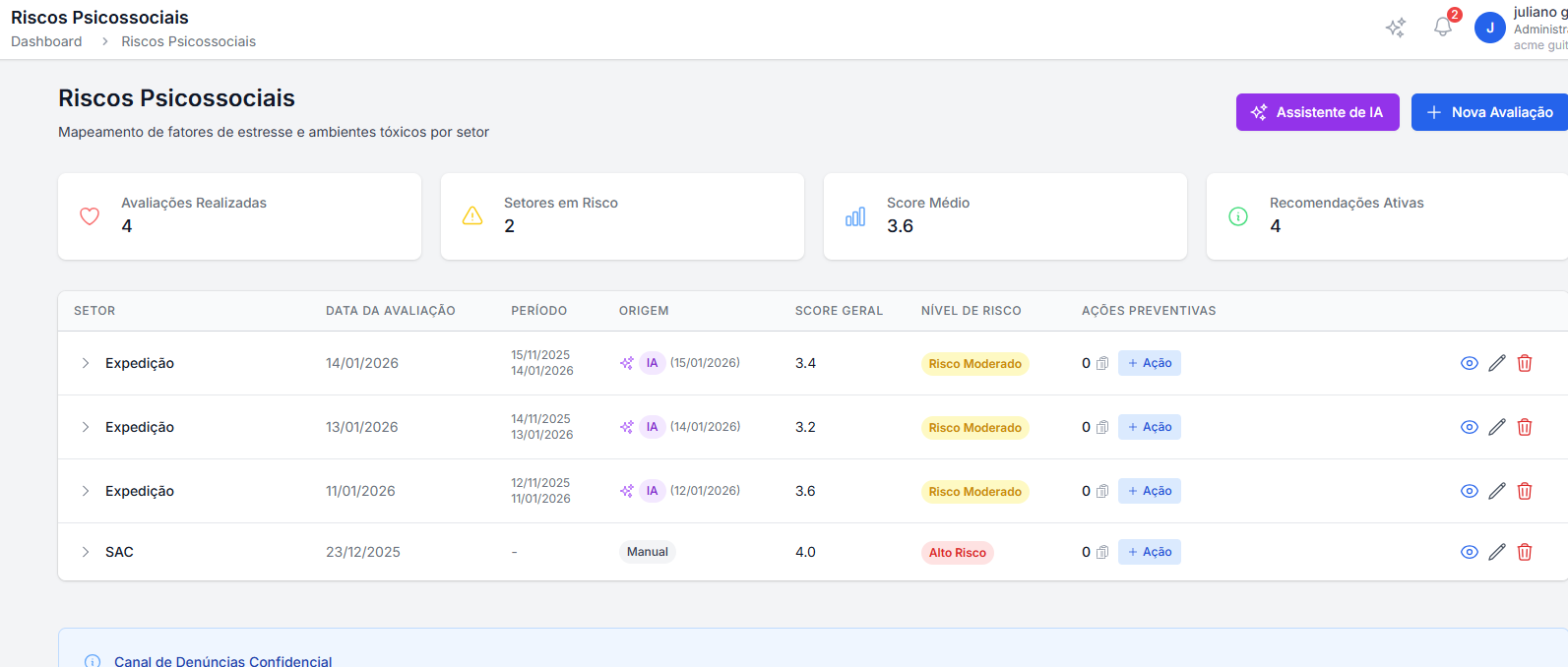
Task: Open the notifications bell
Action: 1443,28
